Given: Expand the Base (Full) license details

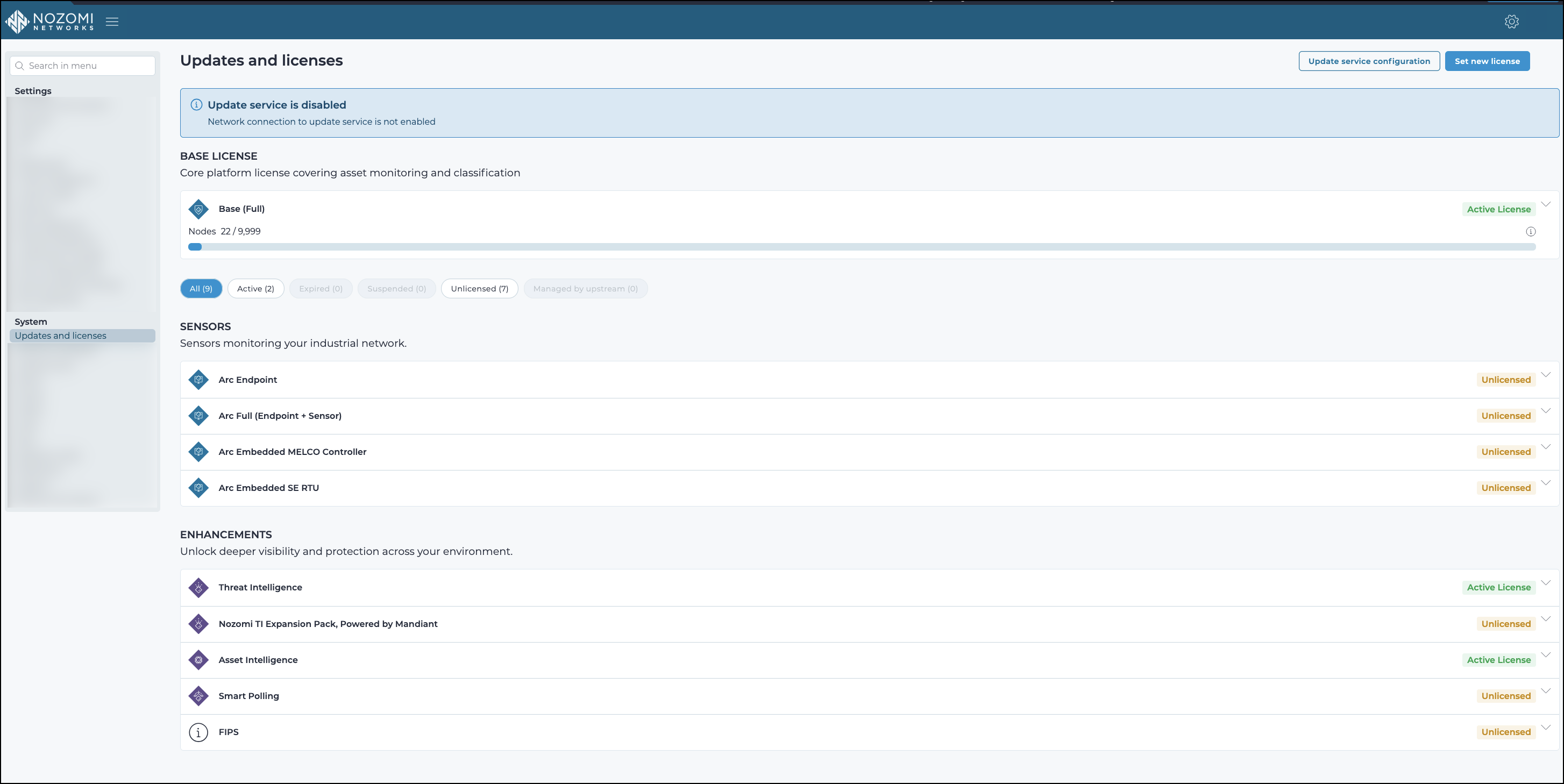Looking at the screenshot, I should point(1546,204).
